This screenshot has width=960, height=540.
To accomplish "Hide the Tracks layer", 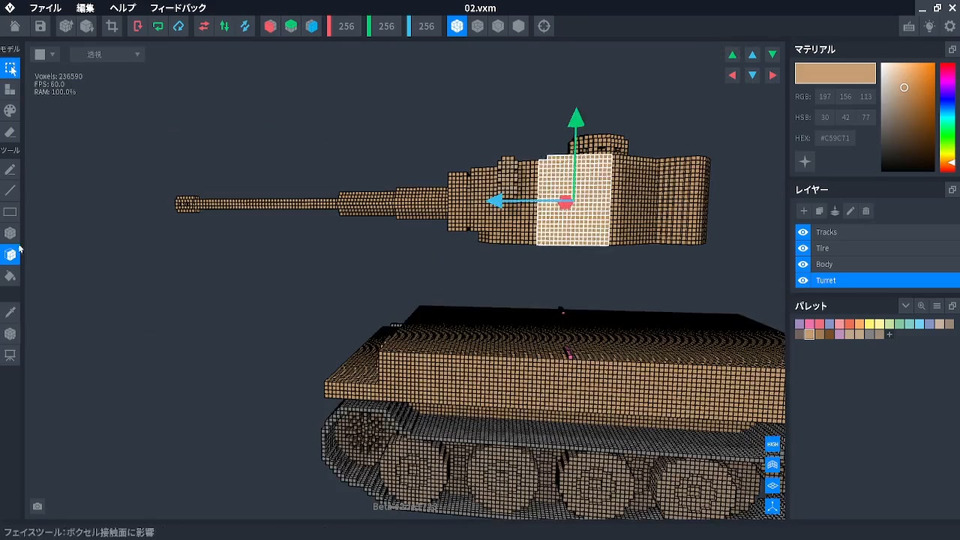I will (x=803, y=232).
